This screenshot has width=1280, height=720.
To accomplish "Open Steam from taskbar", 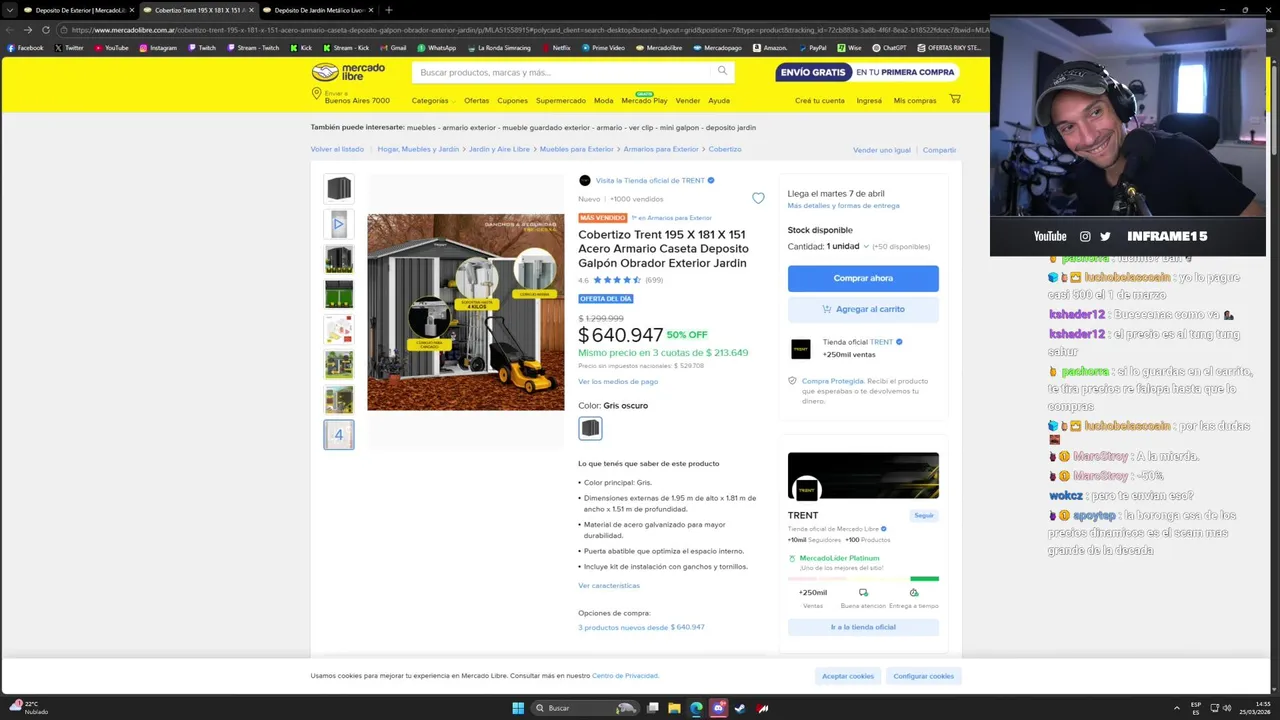I will pyautogui.click(x=741, y=708).
